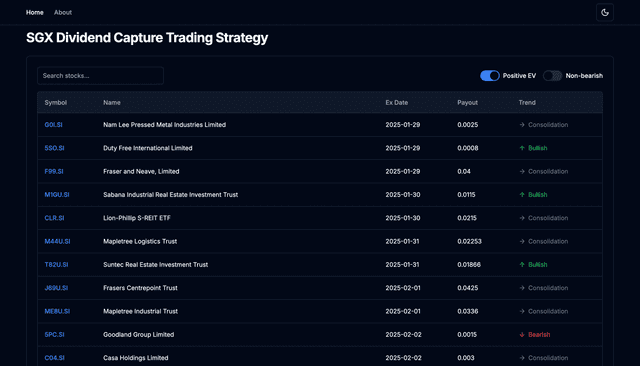Click the Consolidation arrow icon for Lion-Phillip S-REIT ETF

click(522, 218)
